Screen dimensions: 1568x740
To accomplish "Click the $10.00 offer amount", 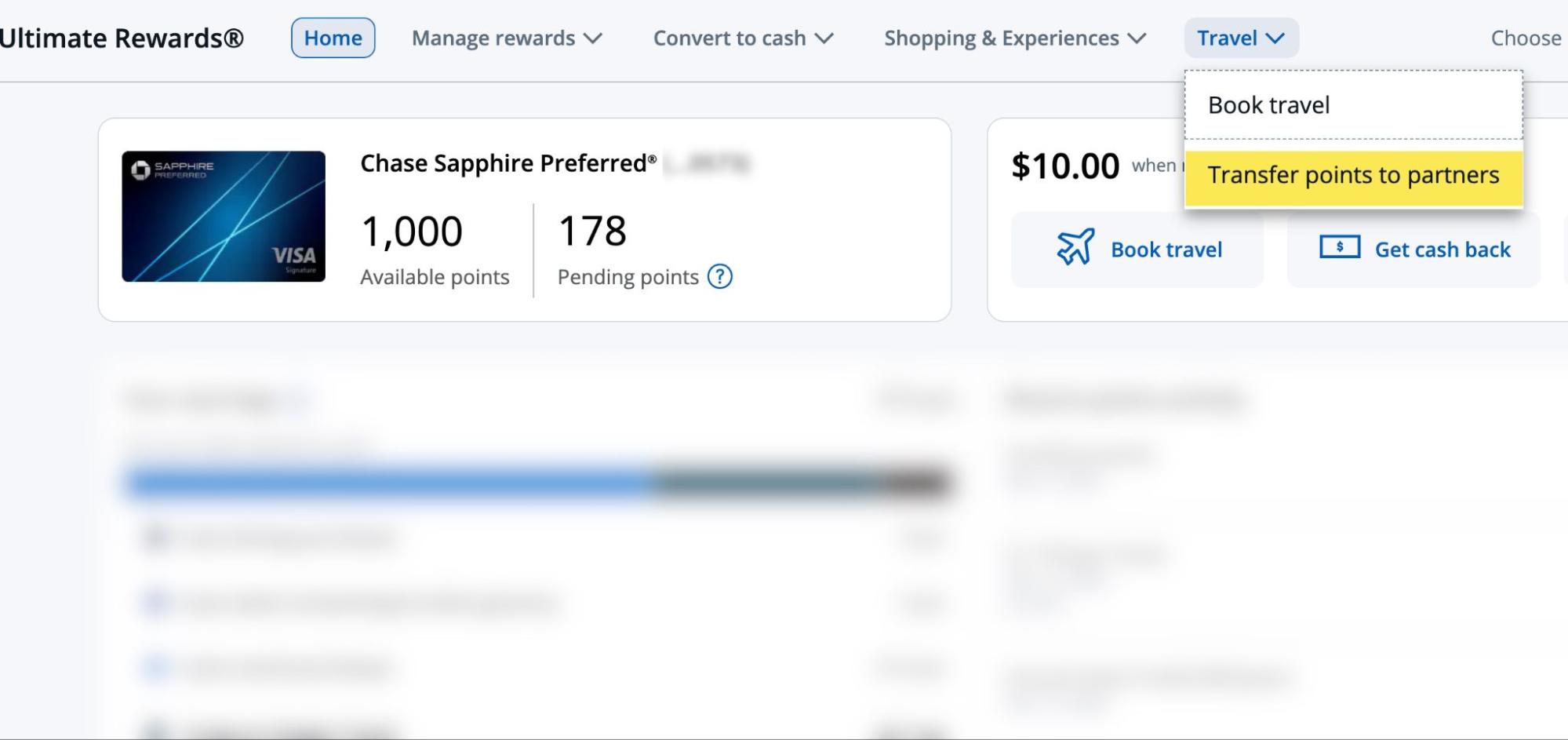I will [1066, 166].
